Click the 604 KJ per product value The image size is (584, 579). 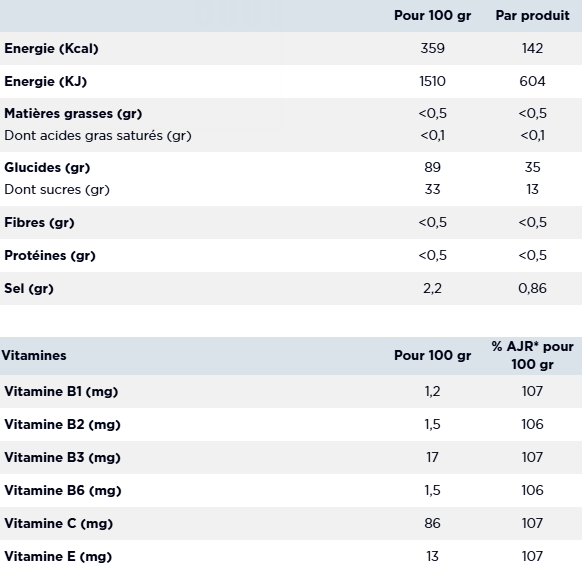(x=532, y=81)
